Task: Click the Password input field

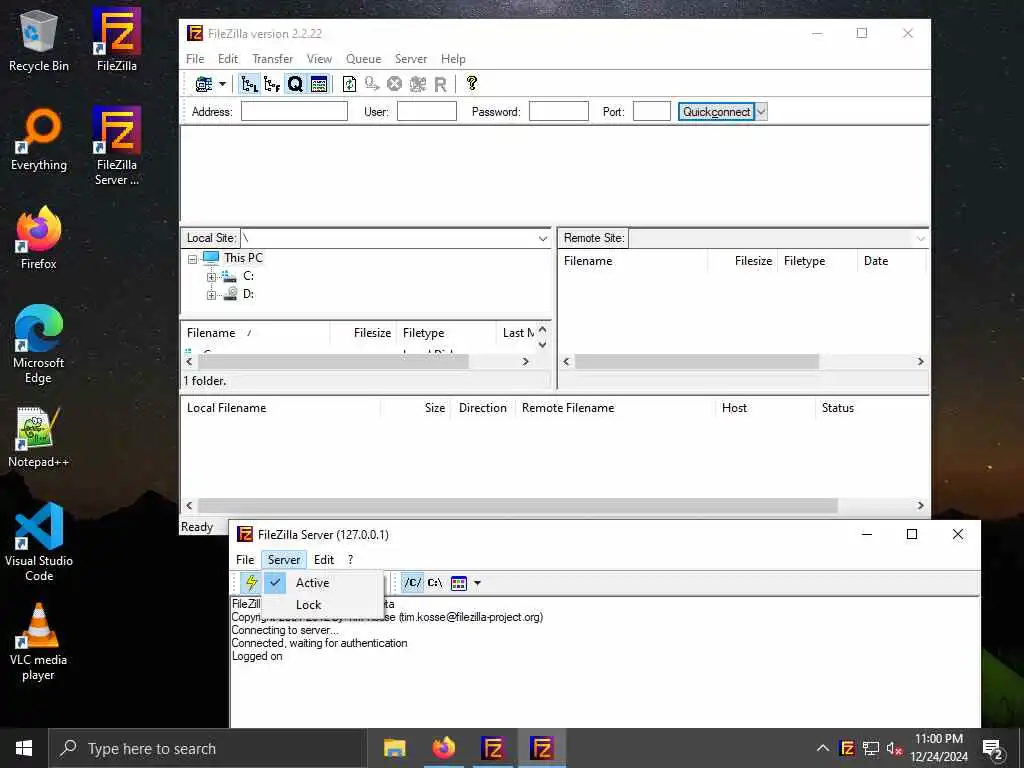Action: 558,112
